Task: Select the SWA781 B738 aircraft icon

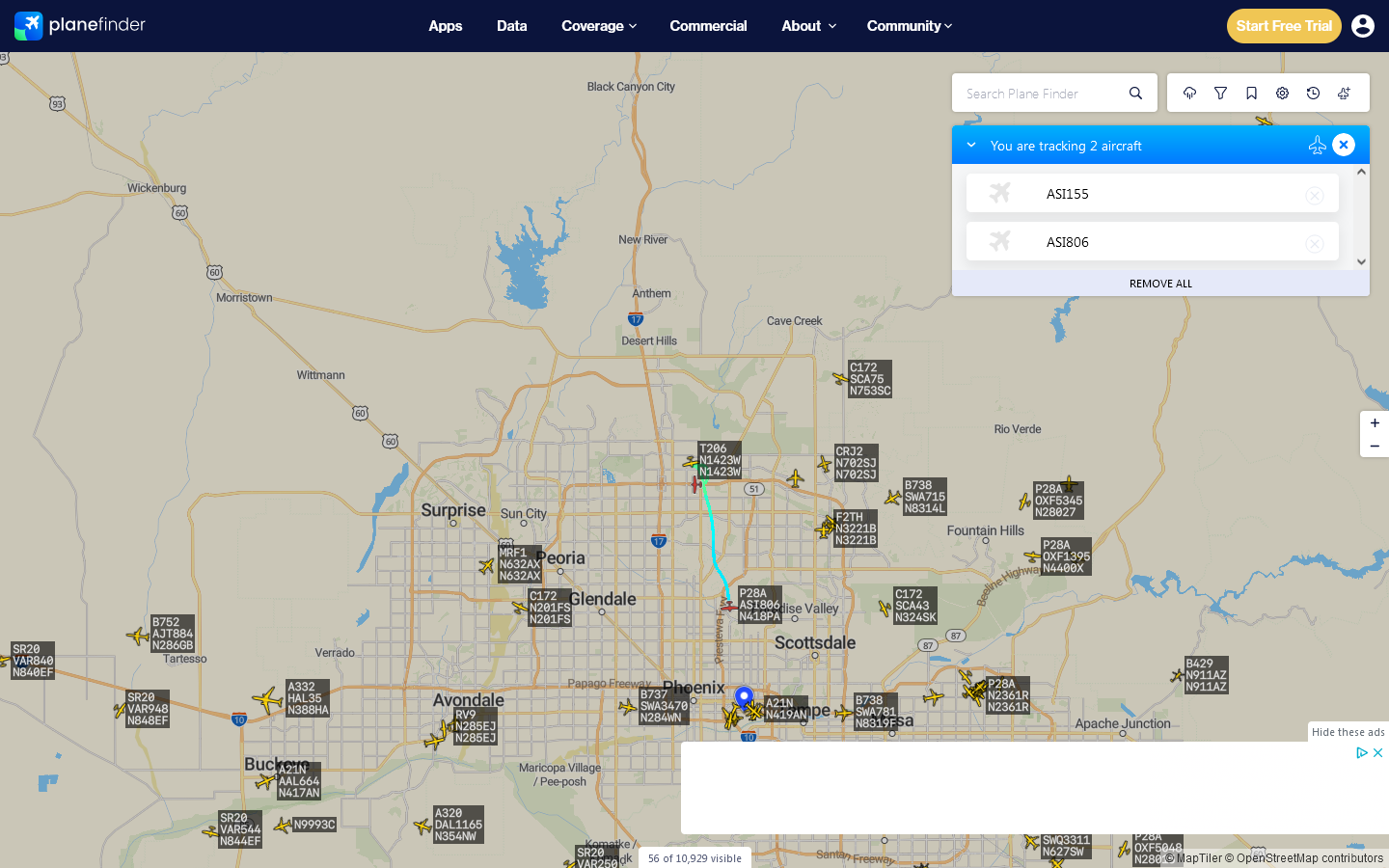Action: (x=843, y=713)
